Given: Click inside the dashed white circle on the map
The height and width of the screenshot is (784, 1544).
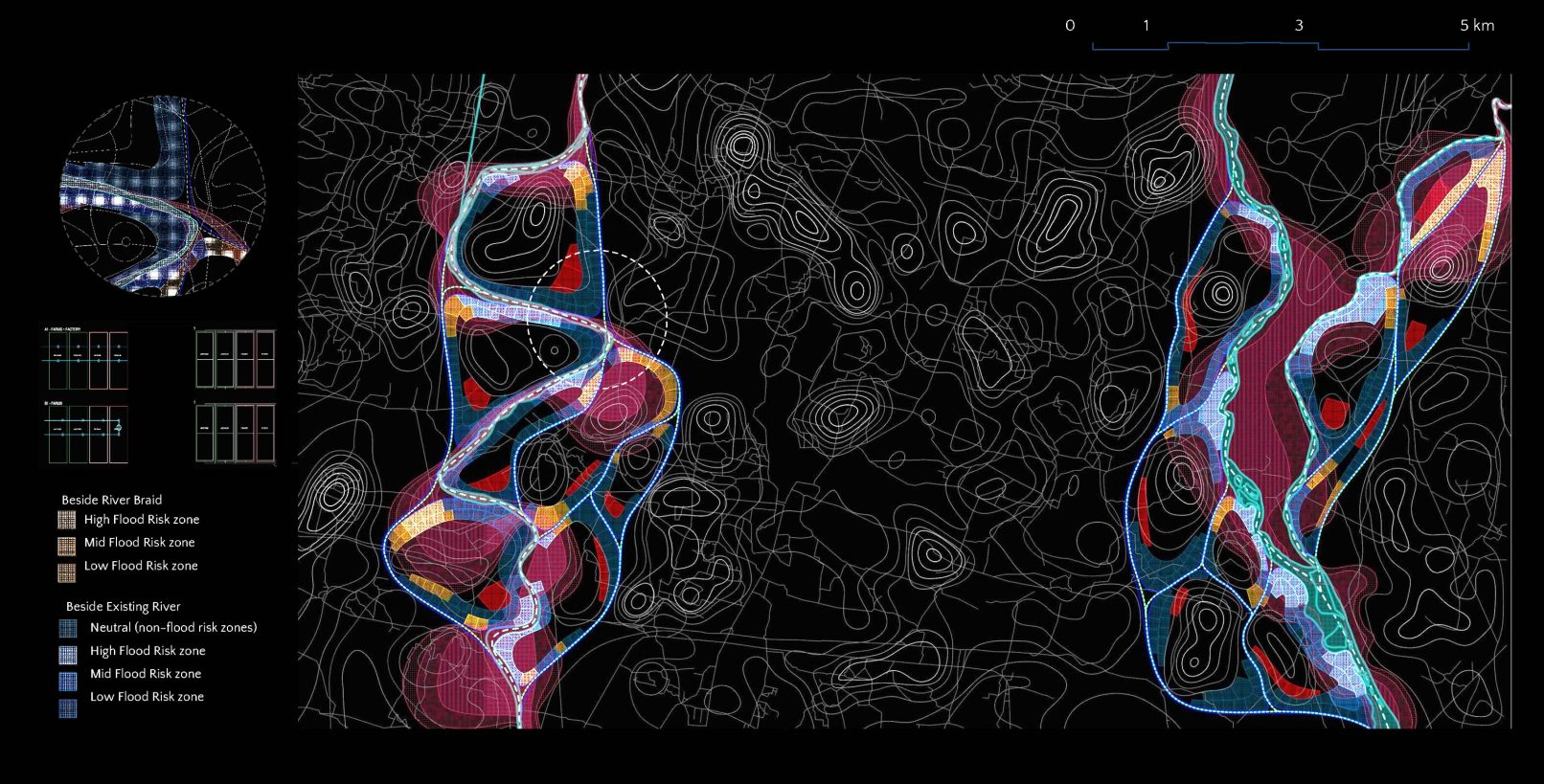Looking at the screenshot, I should (597, 319).
